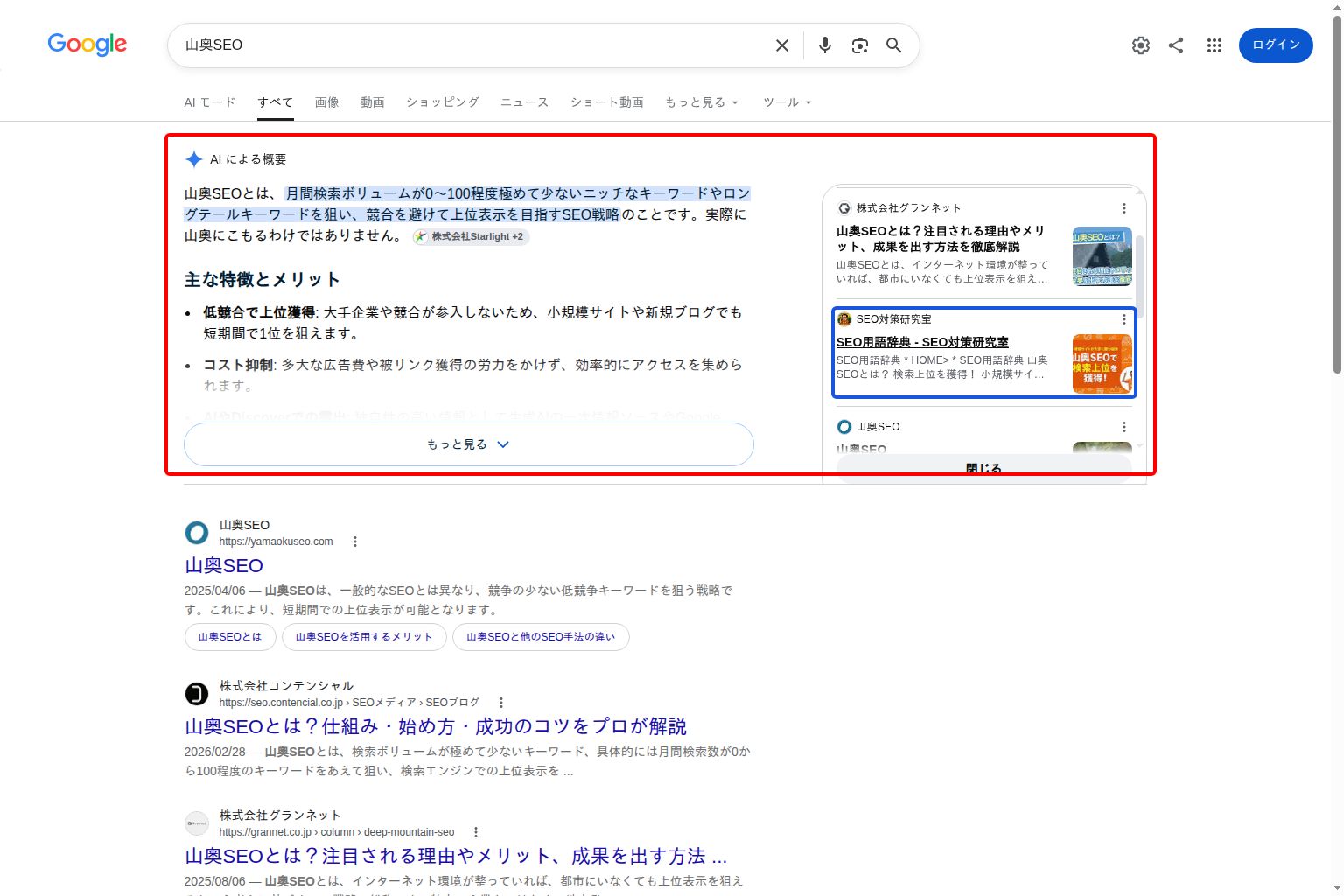Viewport: 1344px width, 896px height.
Task: Click the sources panel scrollbar
Action: point(1140,276)
